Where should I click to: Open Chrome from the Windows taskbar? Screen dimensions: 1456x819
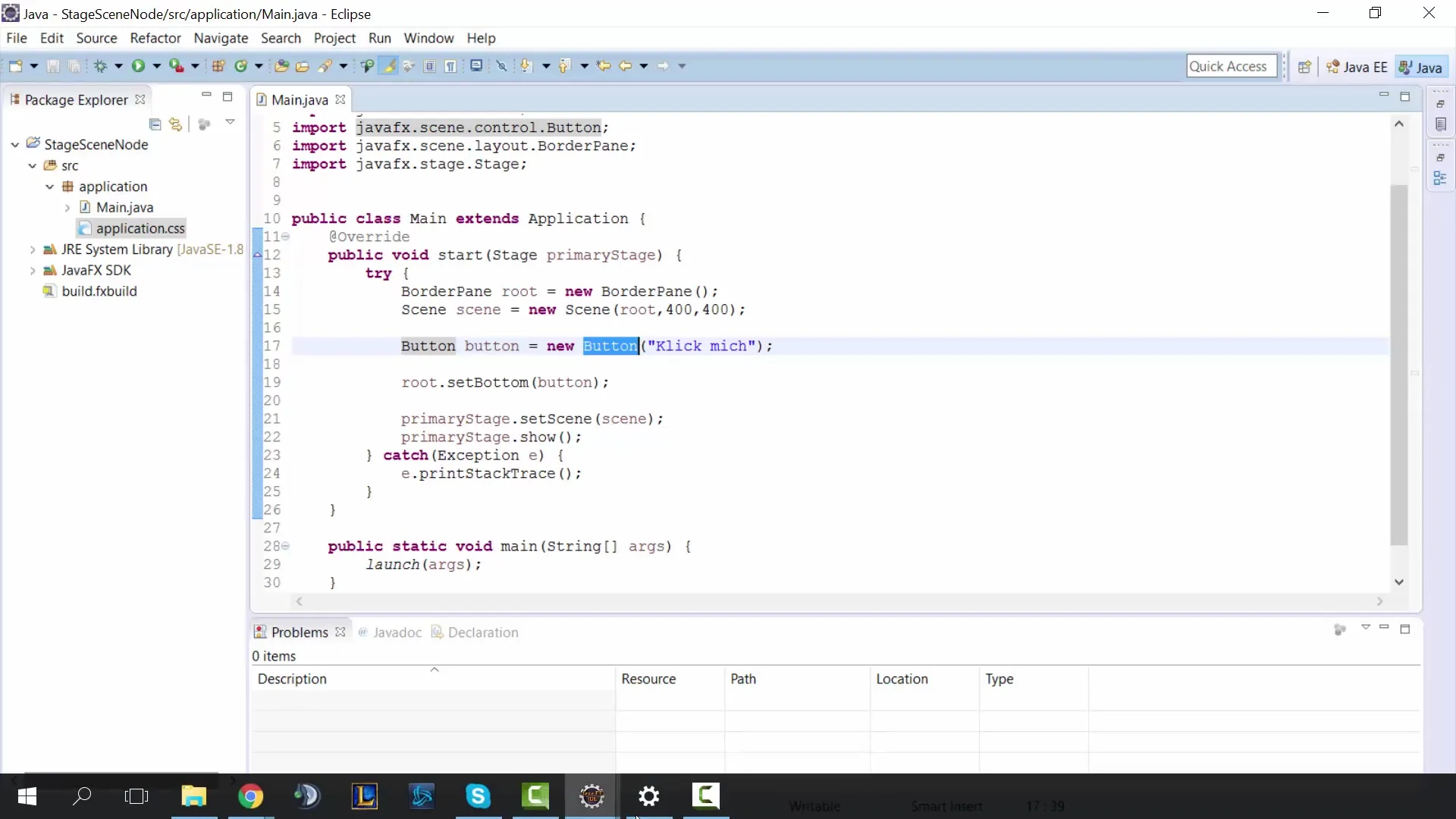click(250, 795)
